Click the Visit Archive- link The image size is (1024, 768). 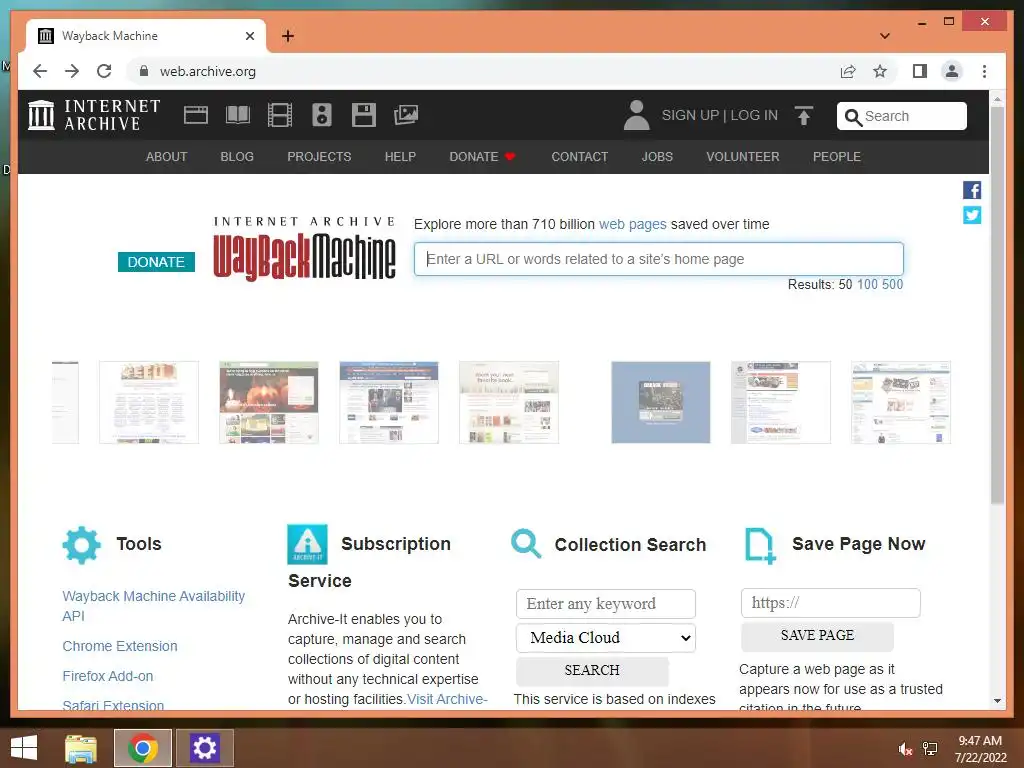(447, 699)
